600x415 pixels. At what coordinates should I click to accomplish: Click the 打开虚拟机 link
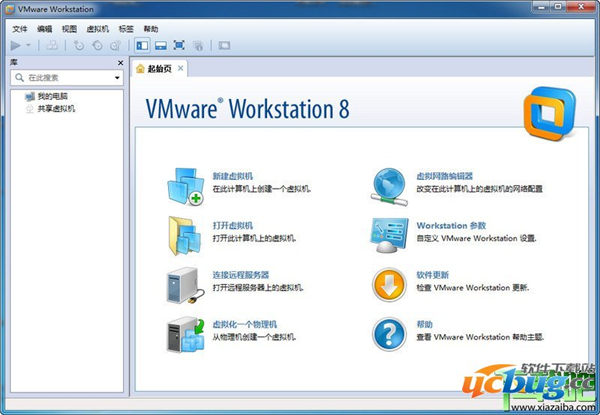click(233, 226)
